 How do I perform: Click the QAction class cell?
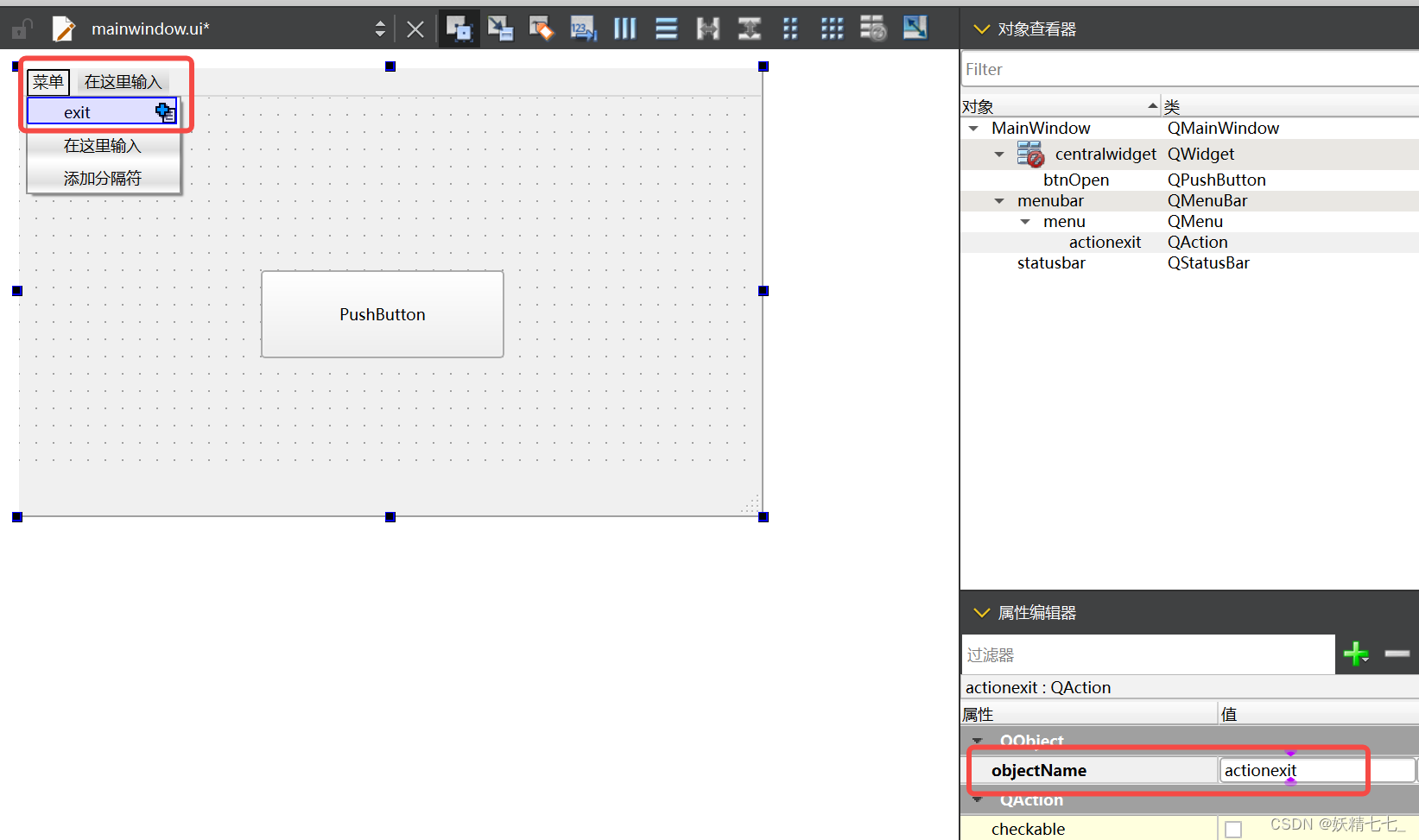point(1197,242)
